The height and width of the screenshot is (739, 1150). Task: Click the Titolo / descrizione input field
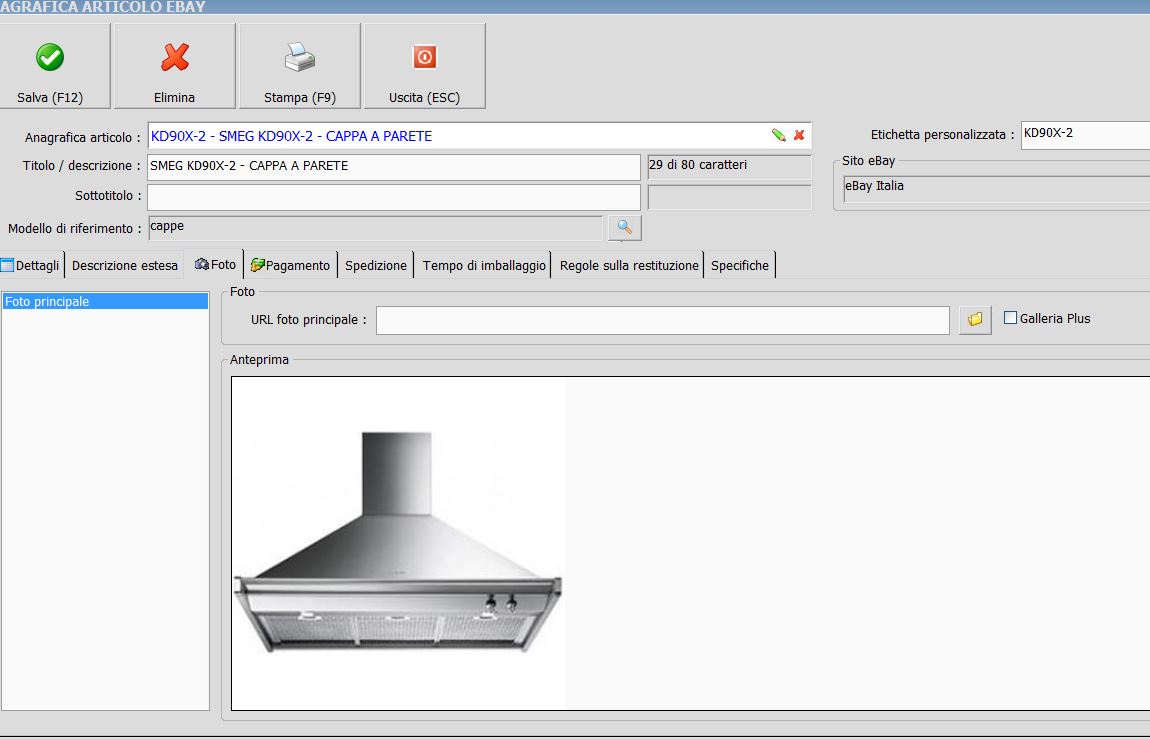(x=394, y=166)
